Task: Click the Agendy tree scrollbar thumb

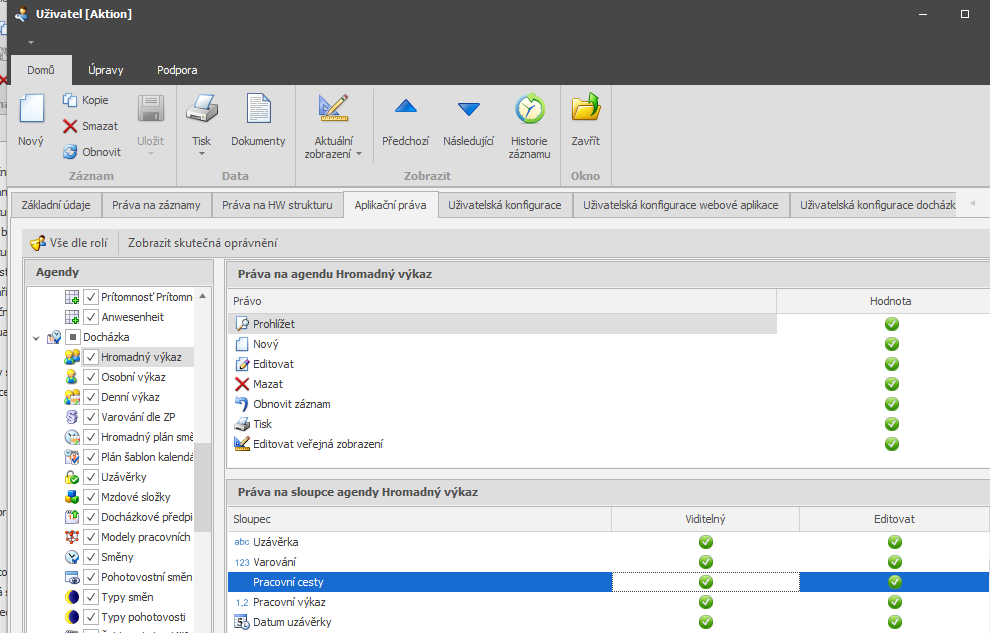Action: 203,487
